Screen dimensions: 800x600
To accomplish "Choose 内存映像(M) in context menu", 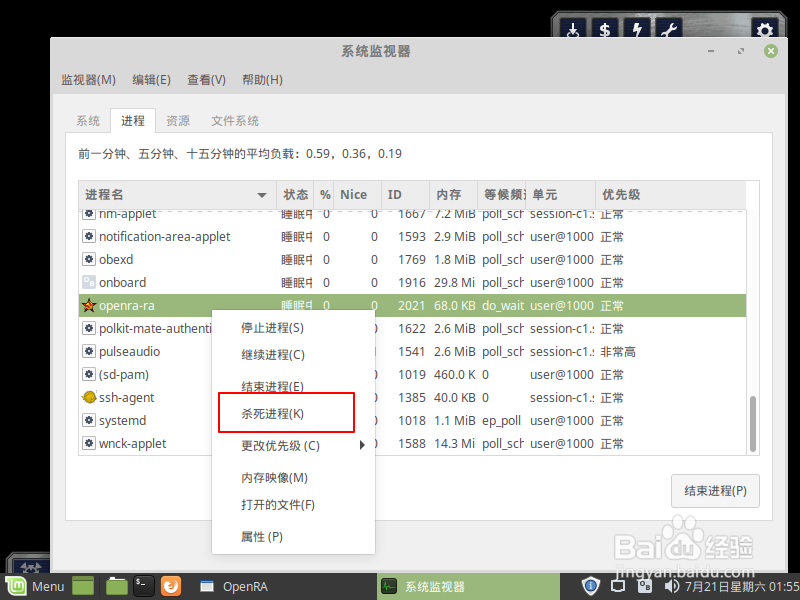I will pyautogui.click(x=293, y=478).
